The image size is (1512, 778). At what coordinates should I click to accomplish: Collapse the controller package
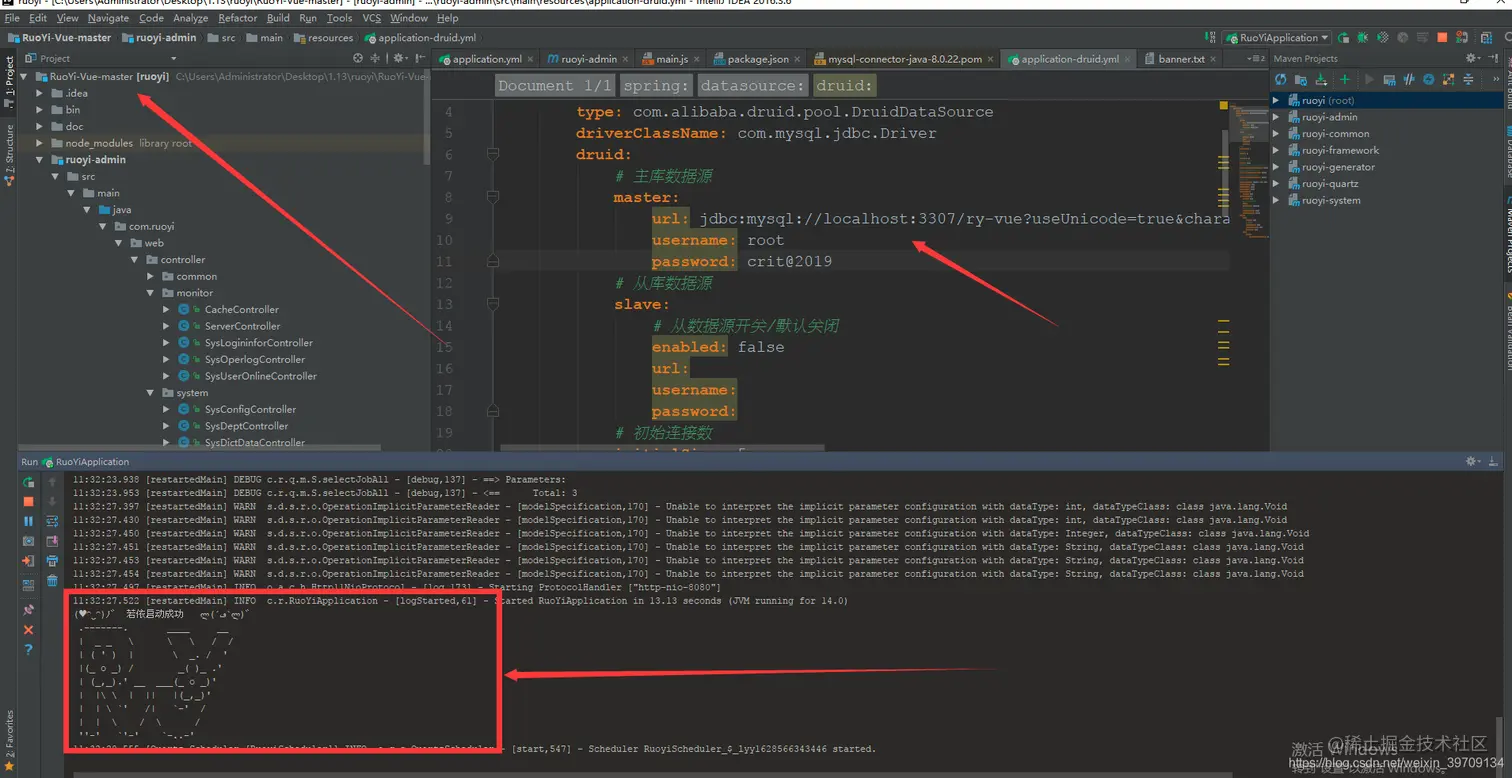[135, 260]
